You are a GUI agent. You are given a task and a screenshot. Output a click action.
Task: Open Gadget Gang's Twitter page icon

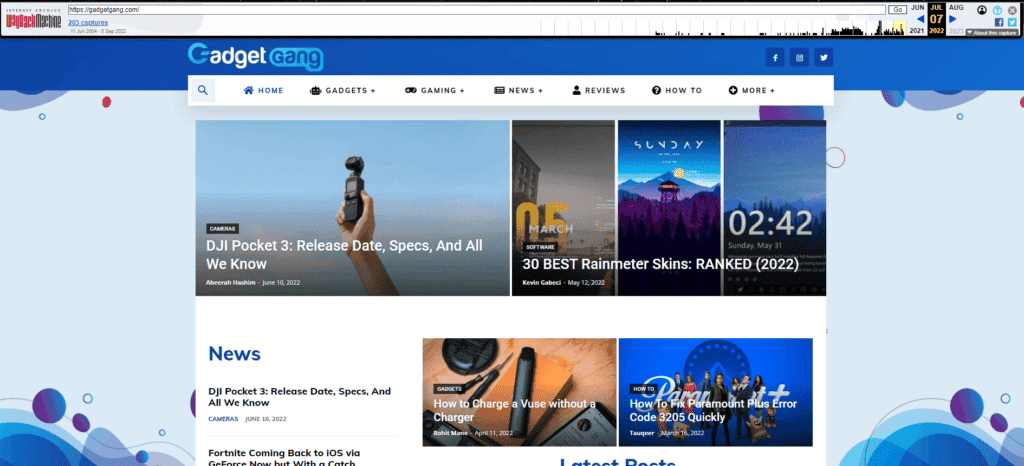823,58
